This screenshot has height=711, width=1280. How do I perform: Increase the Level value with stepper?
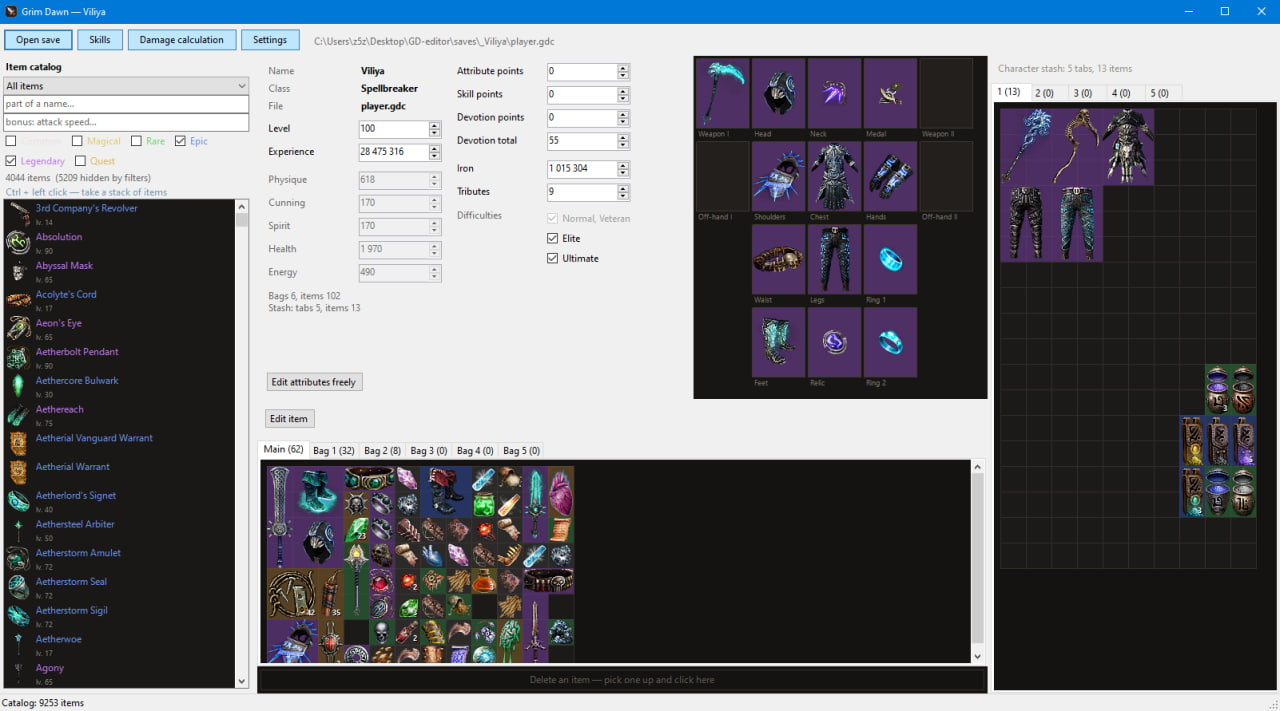[435, 125]
